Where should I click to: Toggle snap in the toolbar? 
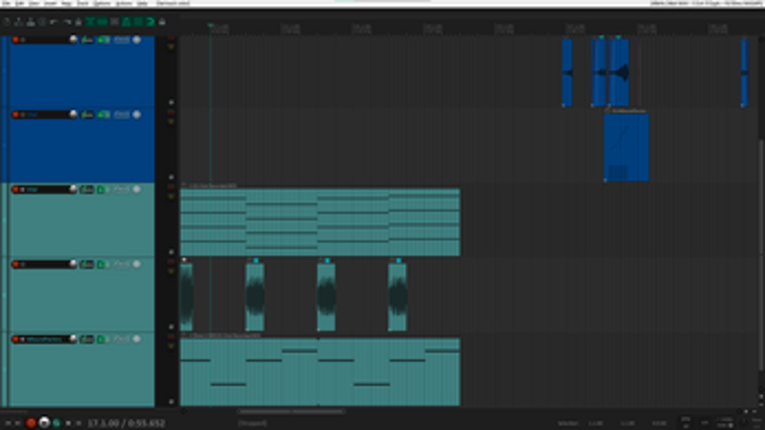pyautogui.click(x=150, y=22)
